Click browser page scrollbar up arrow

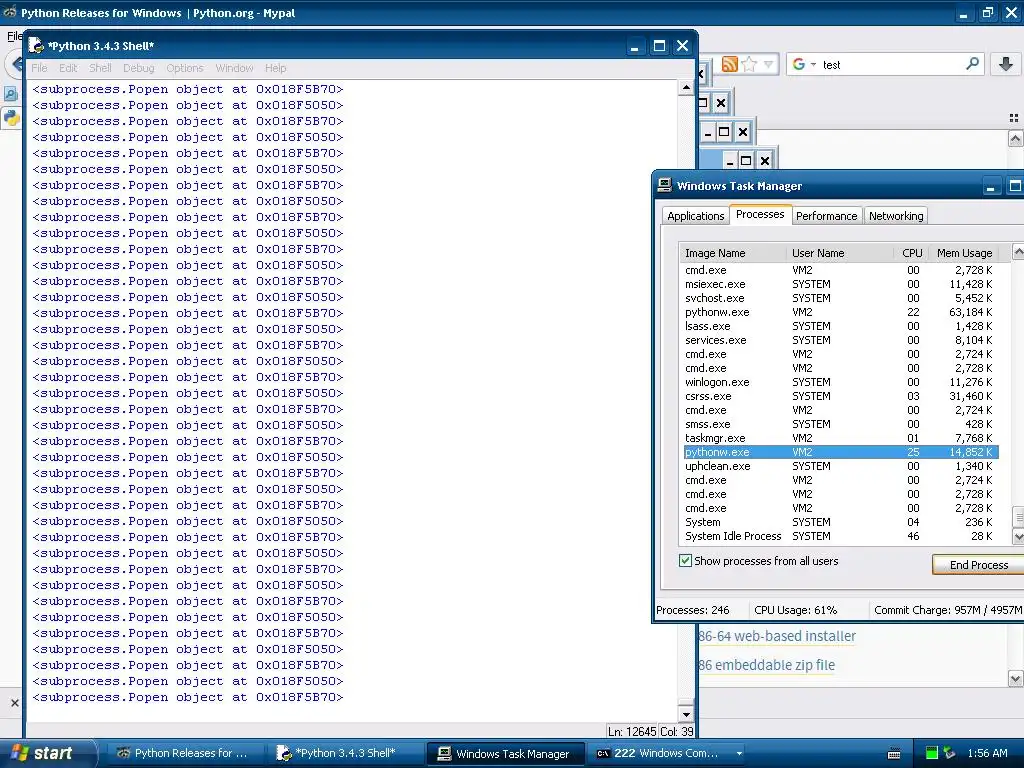coord(1015,138)
